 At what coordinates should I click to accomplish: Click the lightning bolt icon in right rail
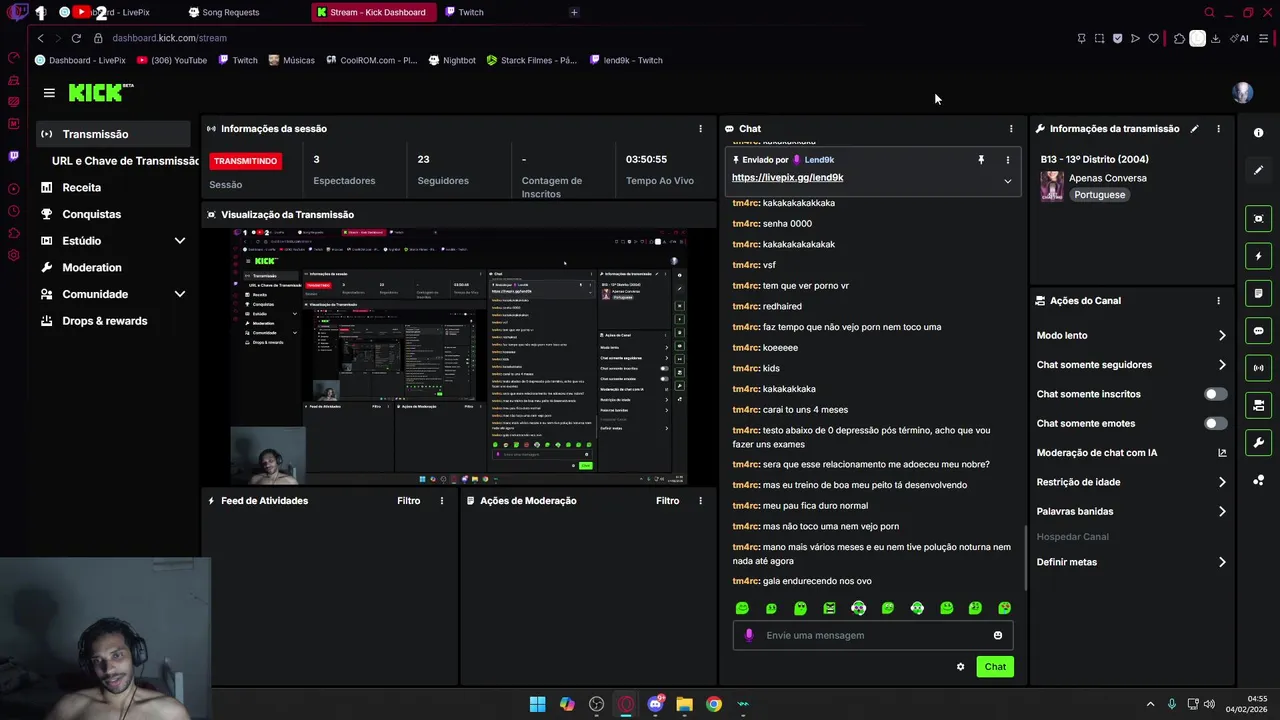point(1258,256)
